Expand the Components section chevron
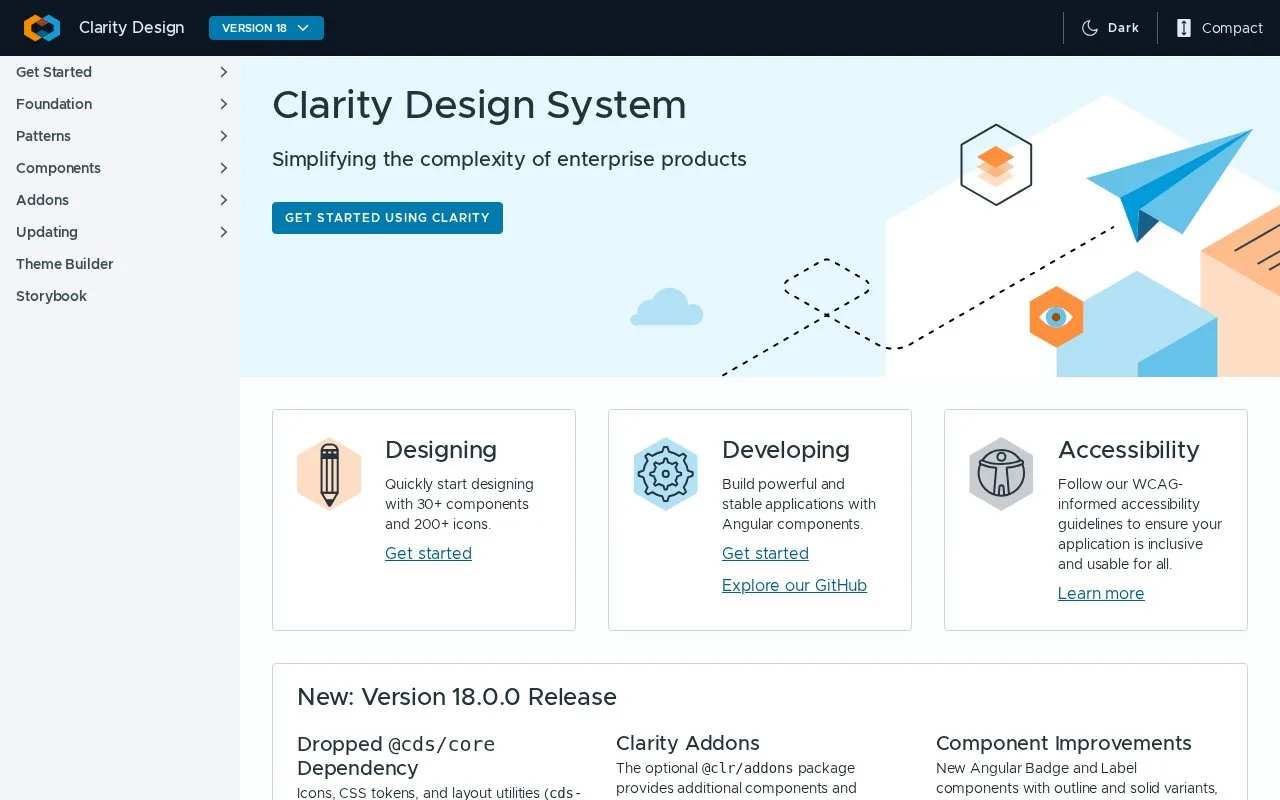The height and width of the screenshot is (800, 1280). point(223,168)
